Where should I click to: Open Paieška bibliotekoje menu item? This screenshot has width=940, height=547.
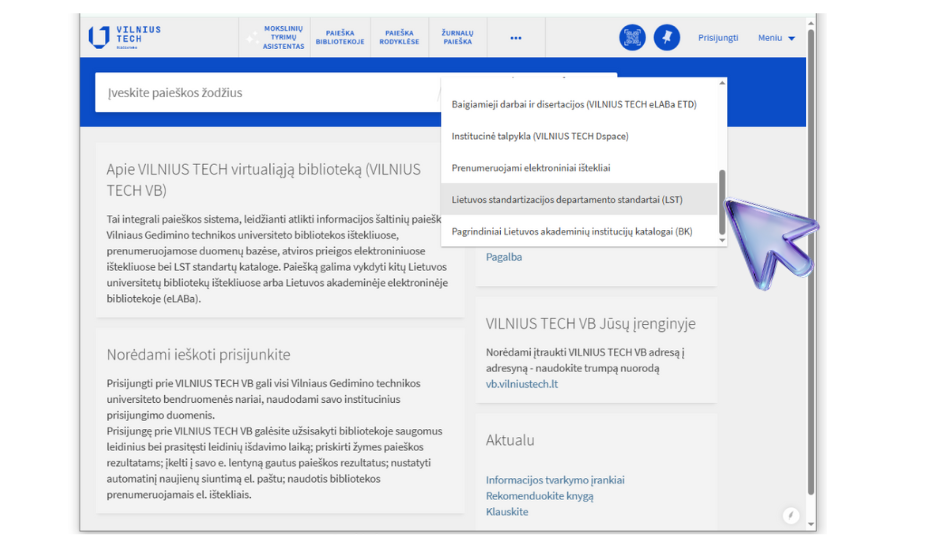(x=341, y=38)
